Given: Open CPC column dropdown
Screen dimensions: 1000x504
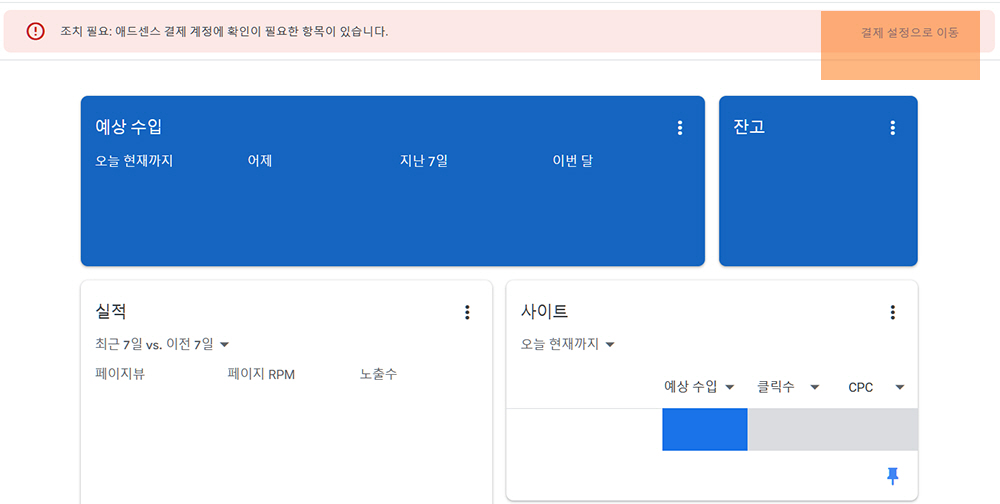Looking at the screenshot, I should point(876,387).
